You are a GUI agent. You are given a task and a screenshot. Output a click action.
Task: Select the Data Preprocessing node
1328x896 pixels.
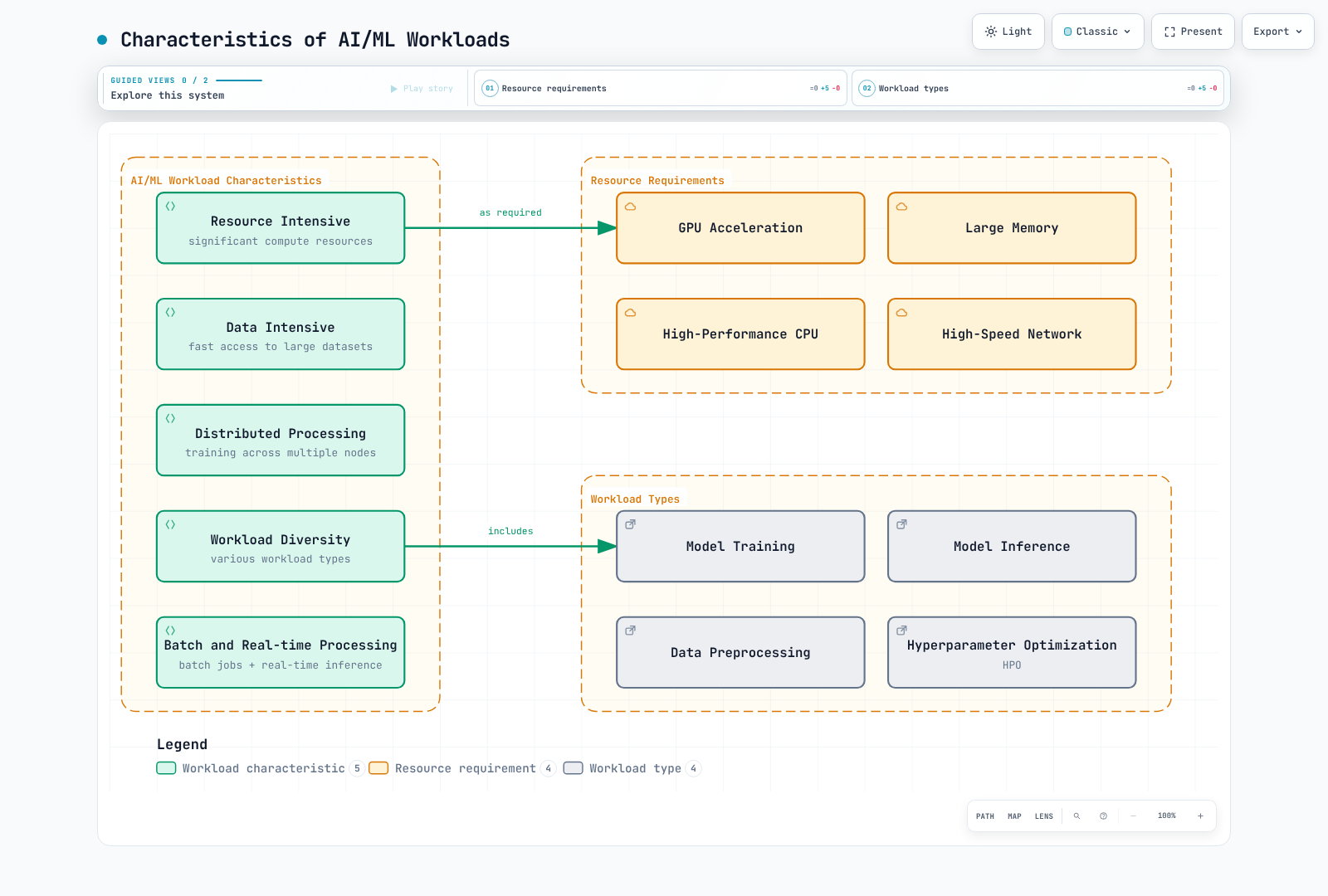[x=740, y=652]
